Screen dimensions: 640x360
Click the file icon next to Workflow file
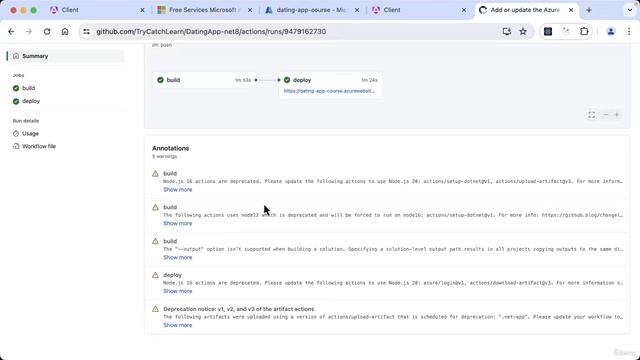point(16,146)
